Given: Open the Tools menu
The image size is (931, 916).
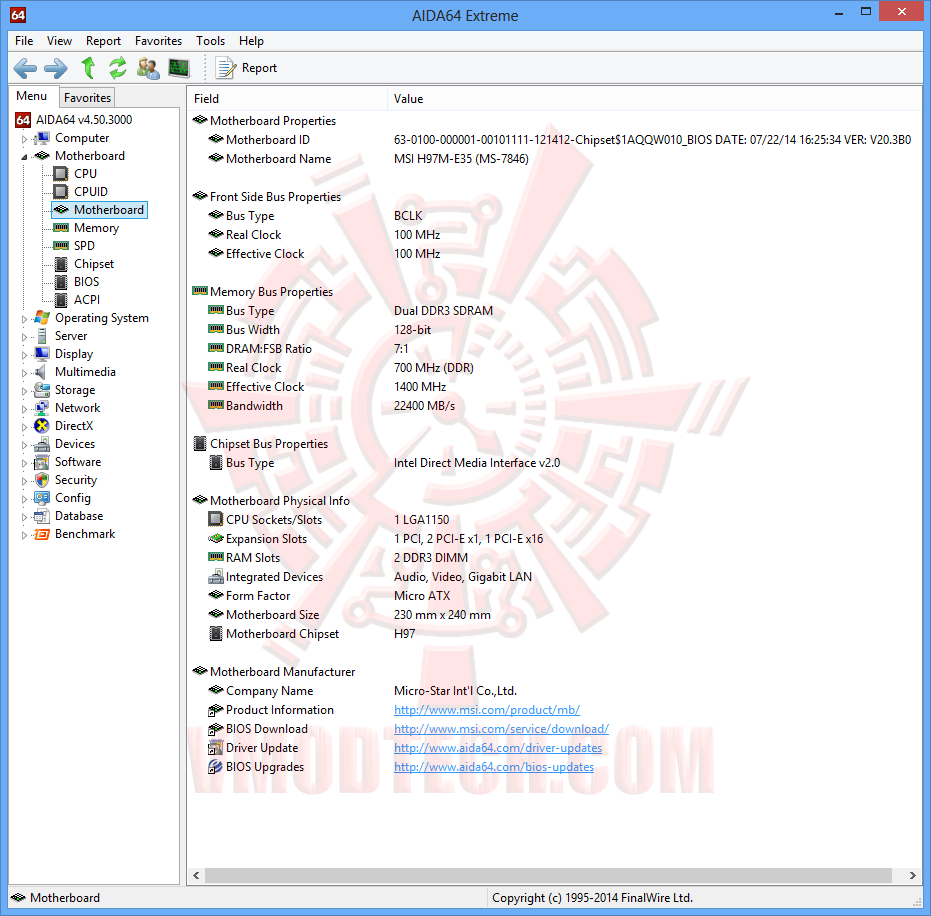Looking at the screenshot, I should [211, 41].
